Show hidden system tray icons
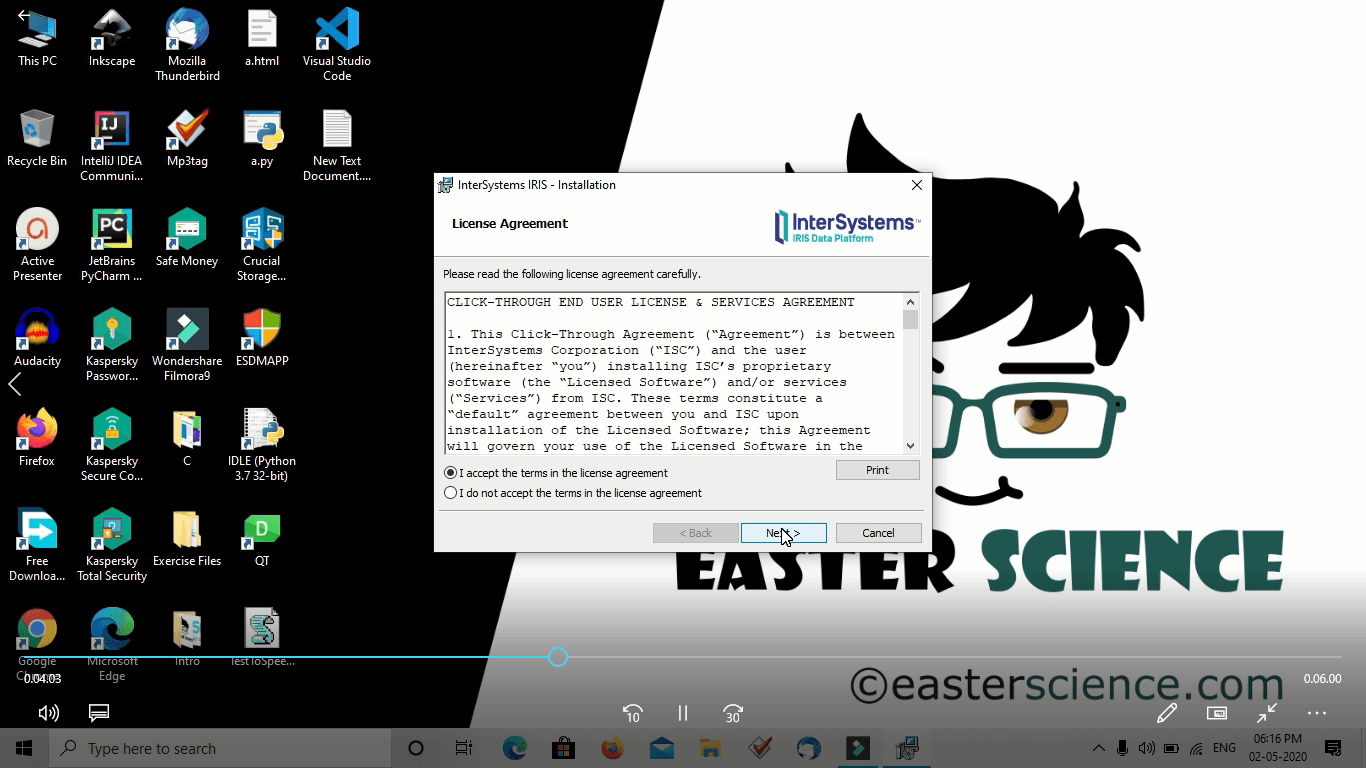The width and height of the screenshot is (1366, 768). pyautogui.click(x=1098, y=748)
